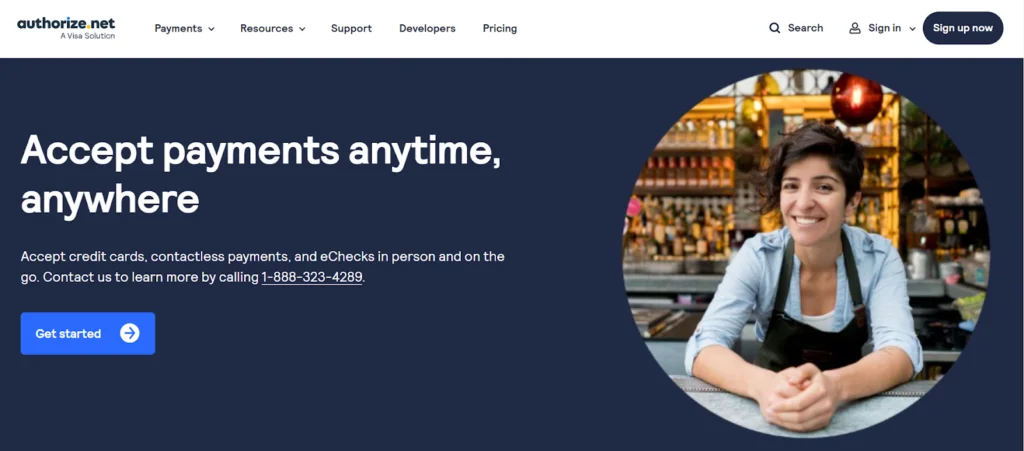Click the authorize.net logo
This screenshot has height=451, width=1024.
pos(66,28)
